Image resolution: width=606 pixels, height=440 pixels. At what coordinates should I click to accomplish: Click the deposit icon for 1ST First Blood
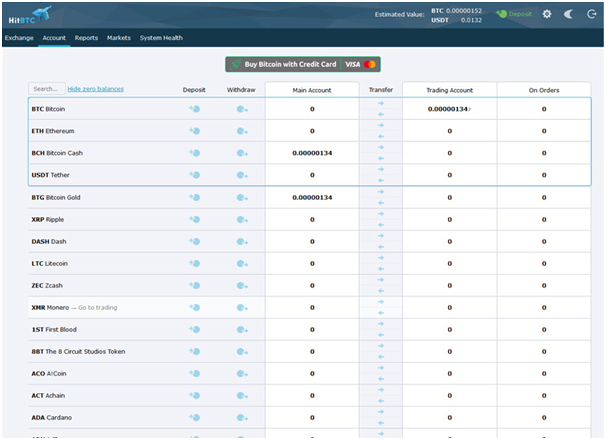(x=194, y=330)
